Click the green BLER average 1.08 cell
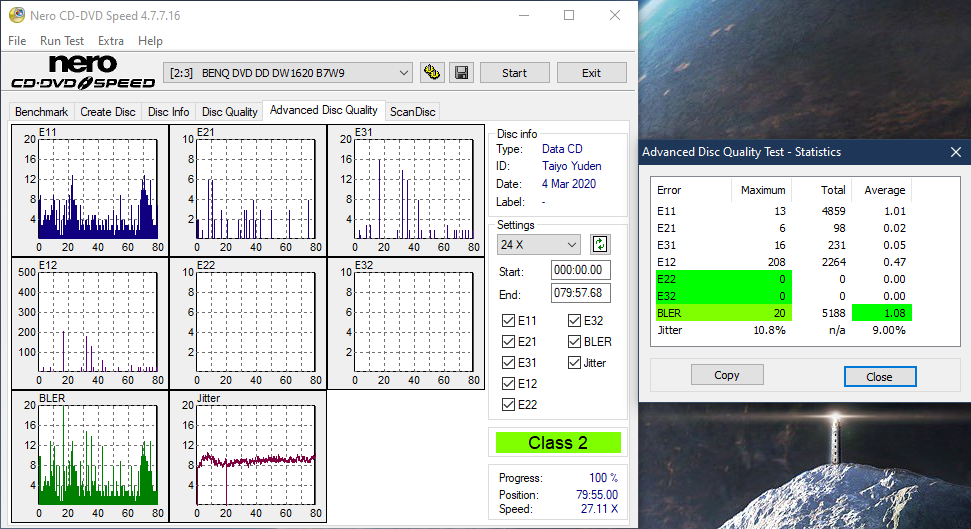 [882, 313]
